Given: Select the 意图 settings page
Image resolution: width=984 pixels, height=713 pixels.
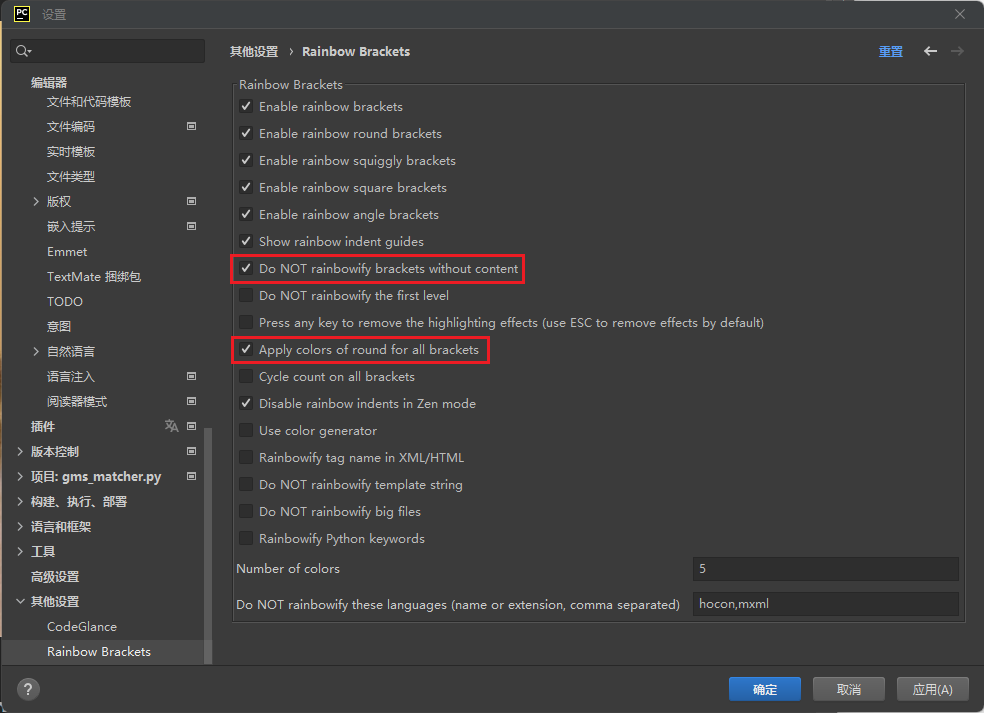Looking at the screenshot, I should 59,326.
